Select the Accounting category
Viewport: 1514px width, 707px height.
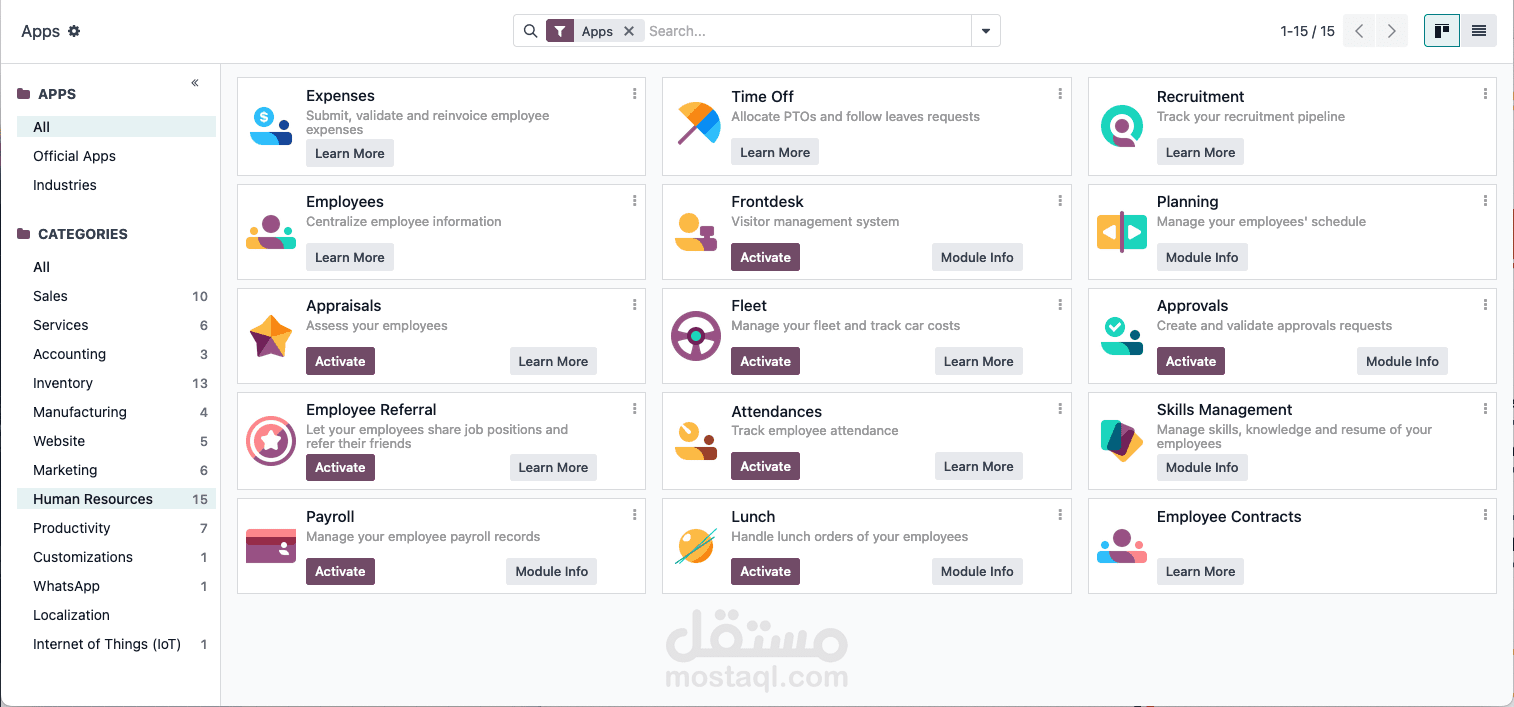pyautogui.click(x=116, y=354)
